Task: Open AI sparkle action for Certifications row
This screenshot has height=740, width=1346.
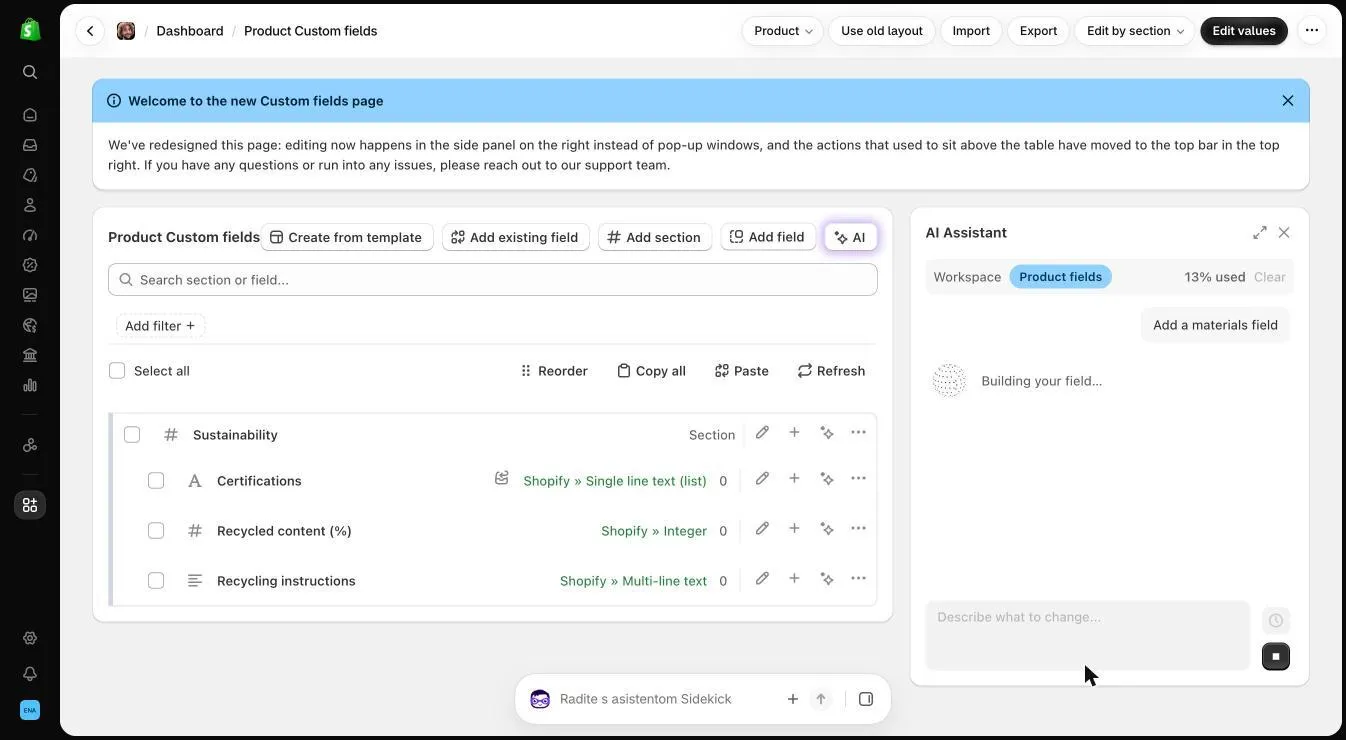Action: [x=827, y=479]
